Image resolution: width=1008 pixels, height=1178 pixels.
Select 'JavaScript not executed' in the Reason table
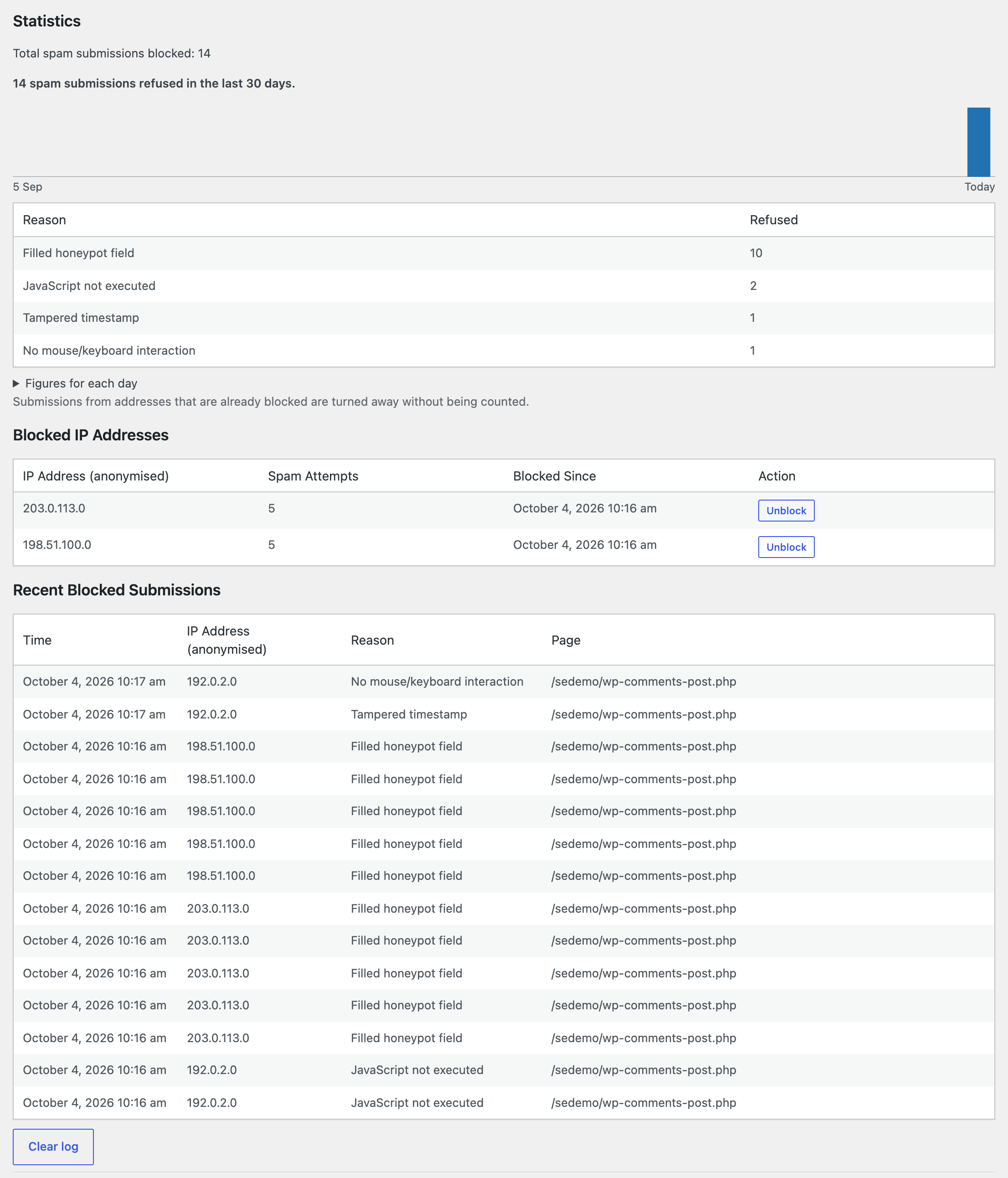(x=89, y=286)
